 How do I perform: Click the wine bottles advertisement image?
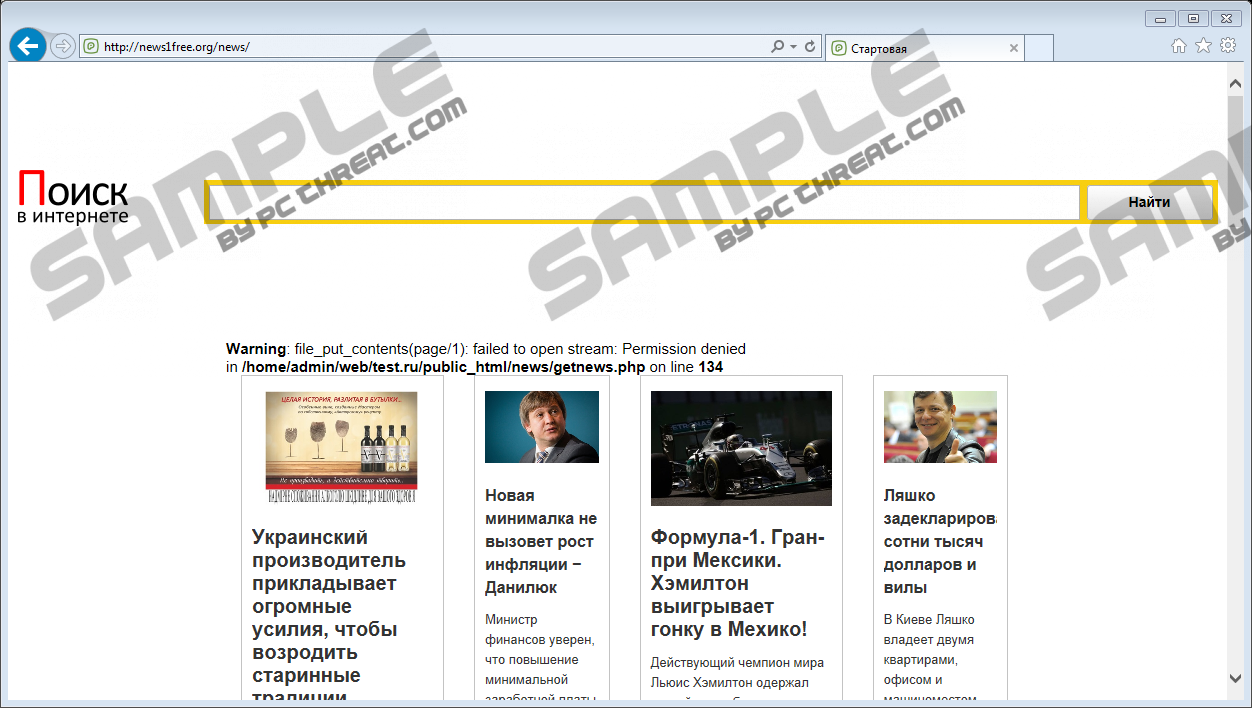coord(341,447)
